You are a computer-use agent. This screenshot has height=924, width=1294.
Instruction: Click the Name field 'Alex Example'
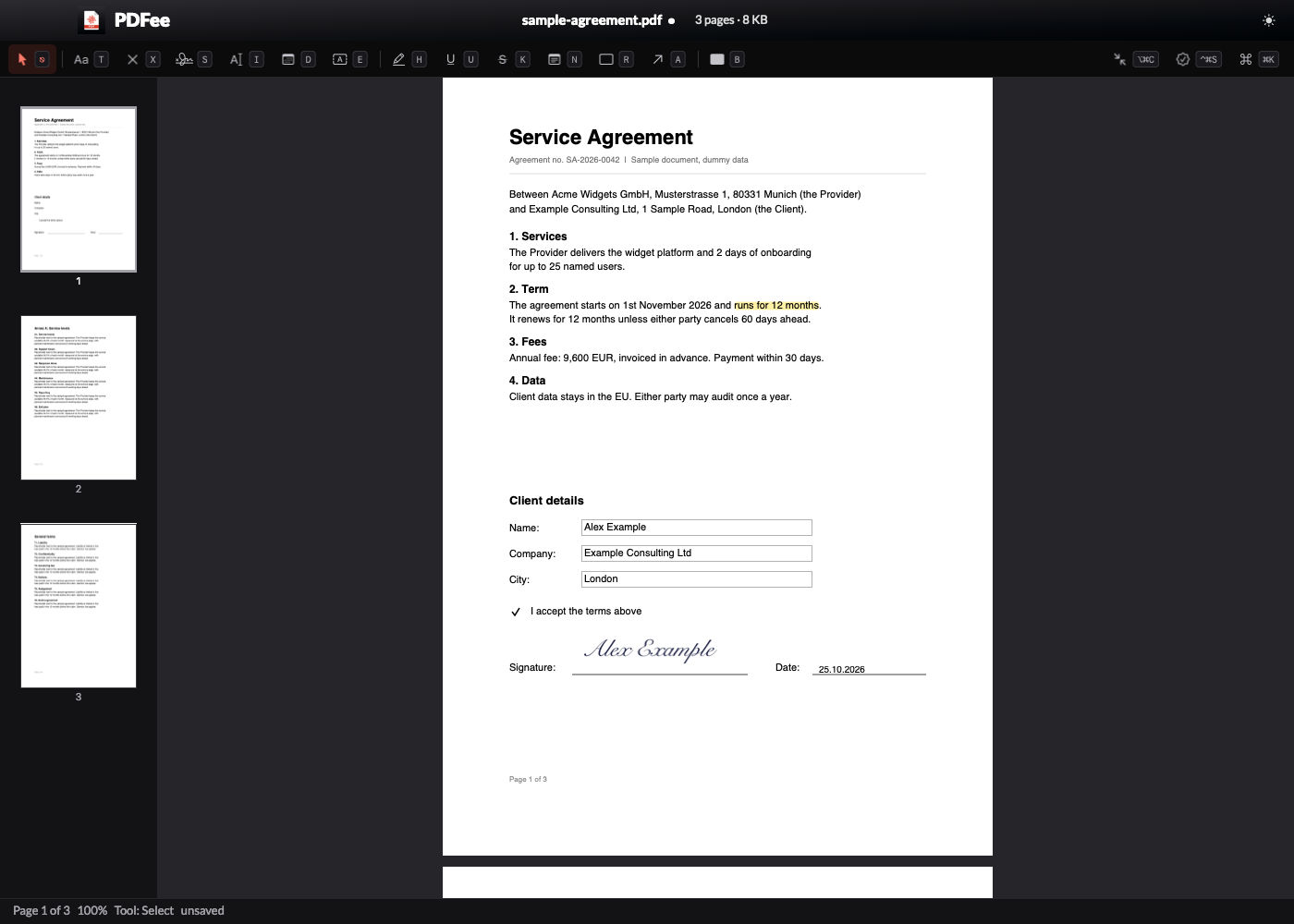(x=697, y=528)
